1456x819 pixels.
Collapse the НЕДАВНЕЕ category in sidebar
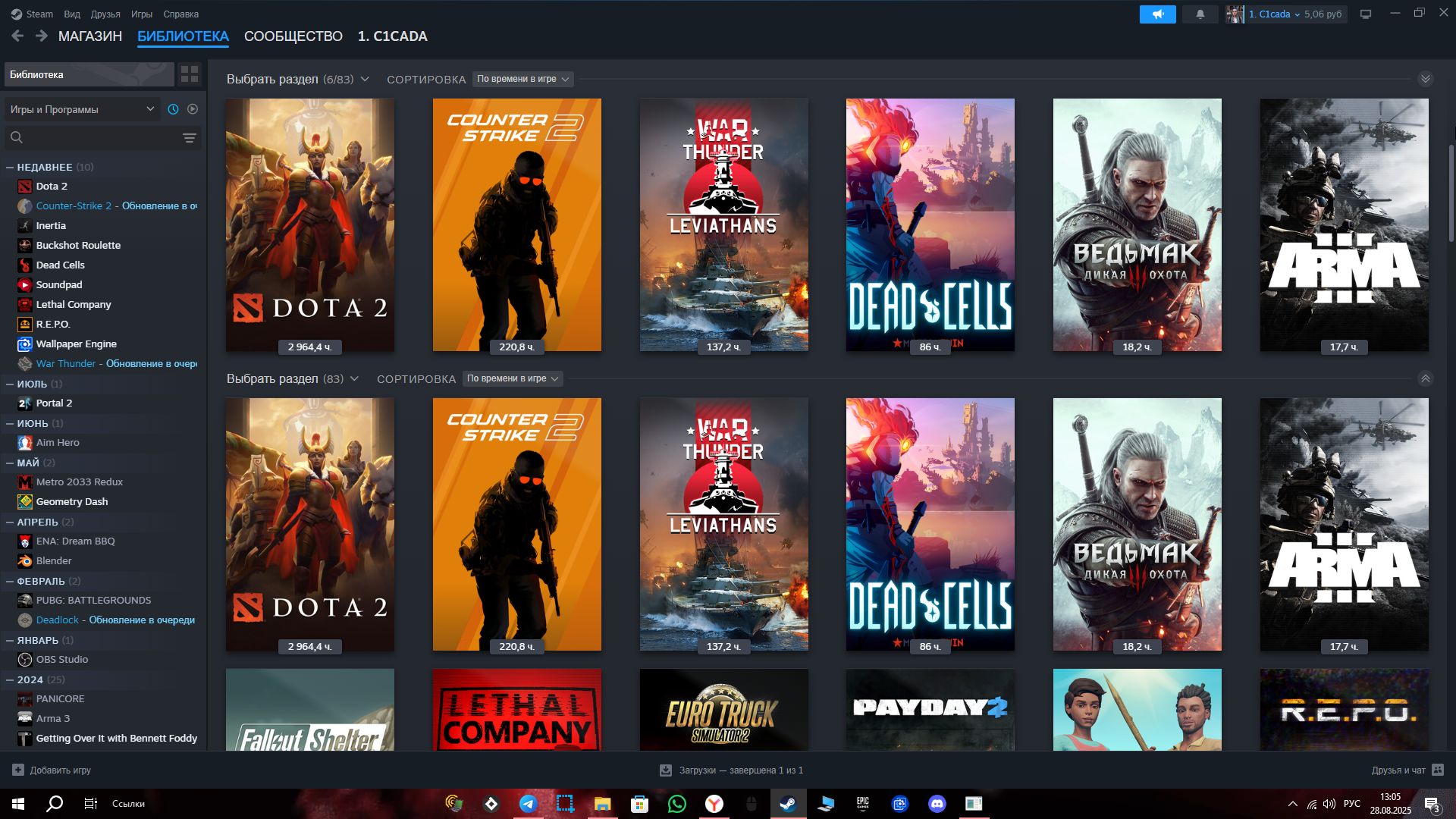tap(10, 167)
